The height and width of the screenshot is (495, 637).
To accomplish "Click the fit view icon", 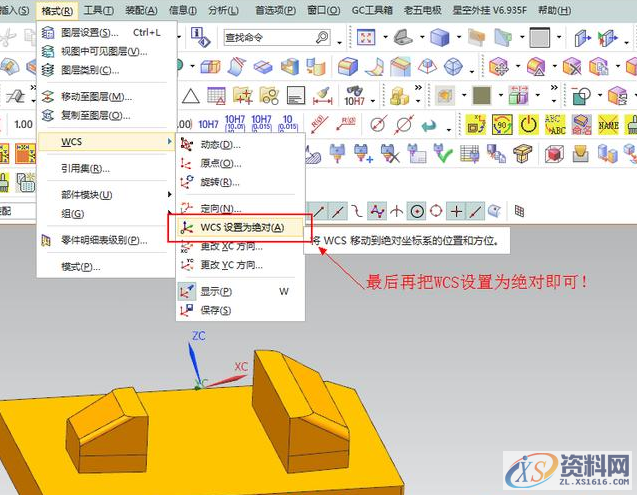I will tap(366, 37).
